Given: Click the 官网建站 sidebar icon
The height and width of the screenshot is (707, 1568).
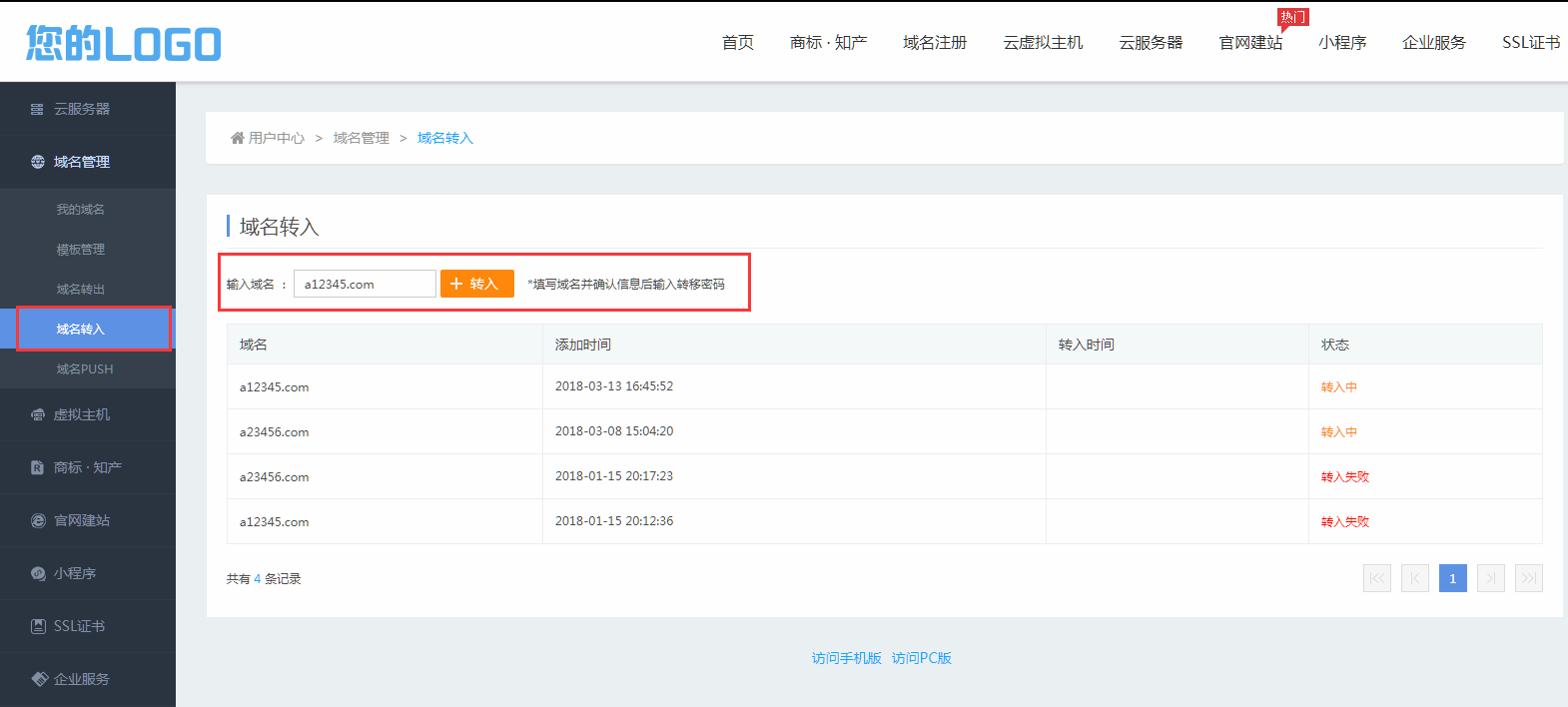Looking at the screenshot, I should [x=38, y=520].
